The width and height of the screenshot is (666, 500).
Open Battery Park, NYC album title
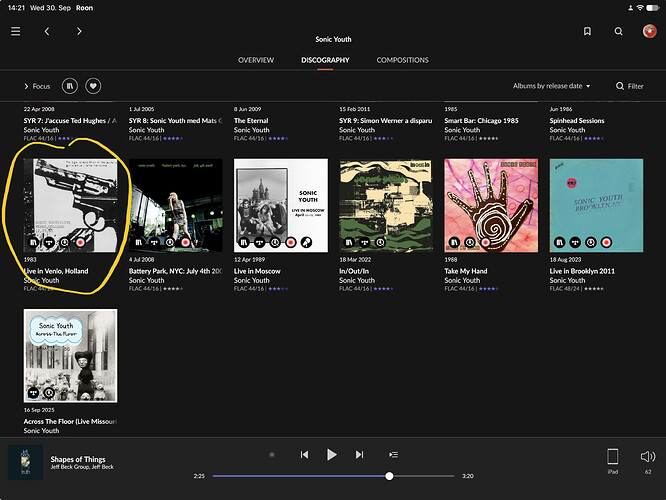point(175,271)
